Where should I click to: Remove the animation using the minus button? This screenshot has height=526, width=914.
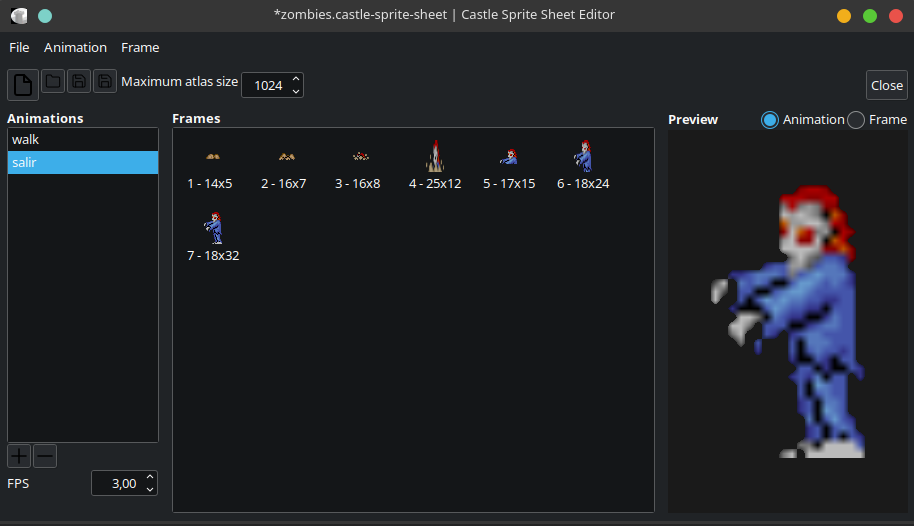pos(45,457)
